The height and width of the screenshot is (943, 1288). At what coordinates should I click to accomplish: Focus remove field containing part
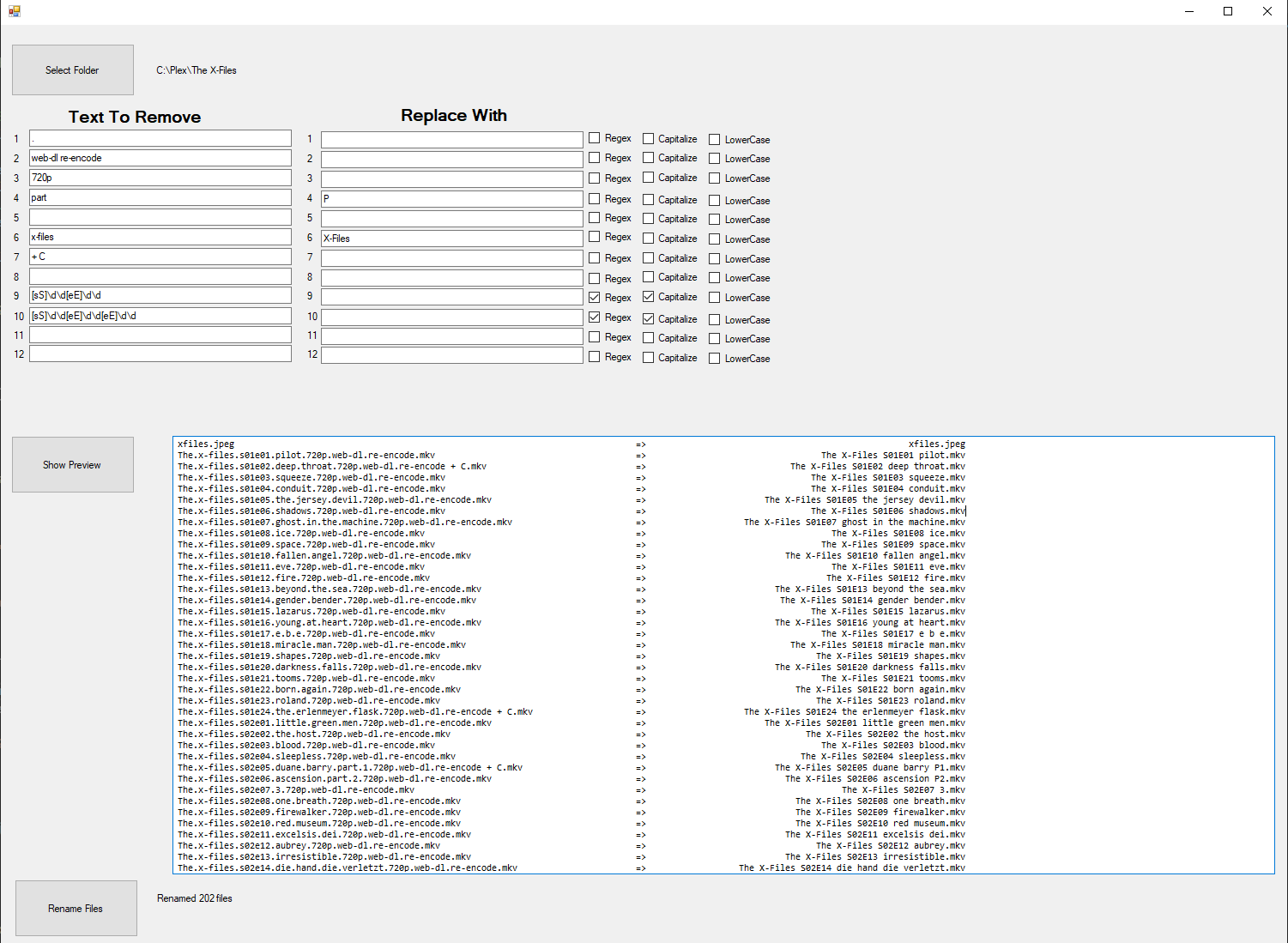[x=160, y=197]
